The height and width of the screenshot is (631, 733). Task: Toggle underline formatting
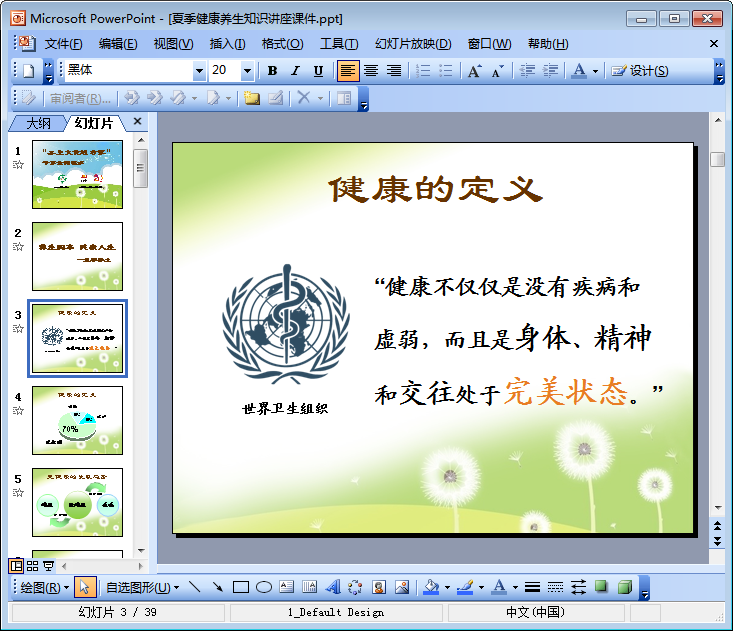pyautogui.click(x=318, y=71)
